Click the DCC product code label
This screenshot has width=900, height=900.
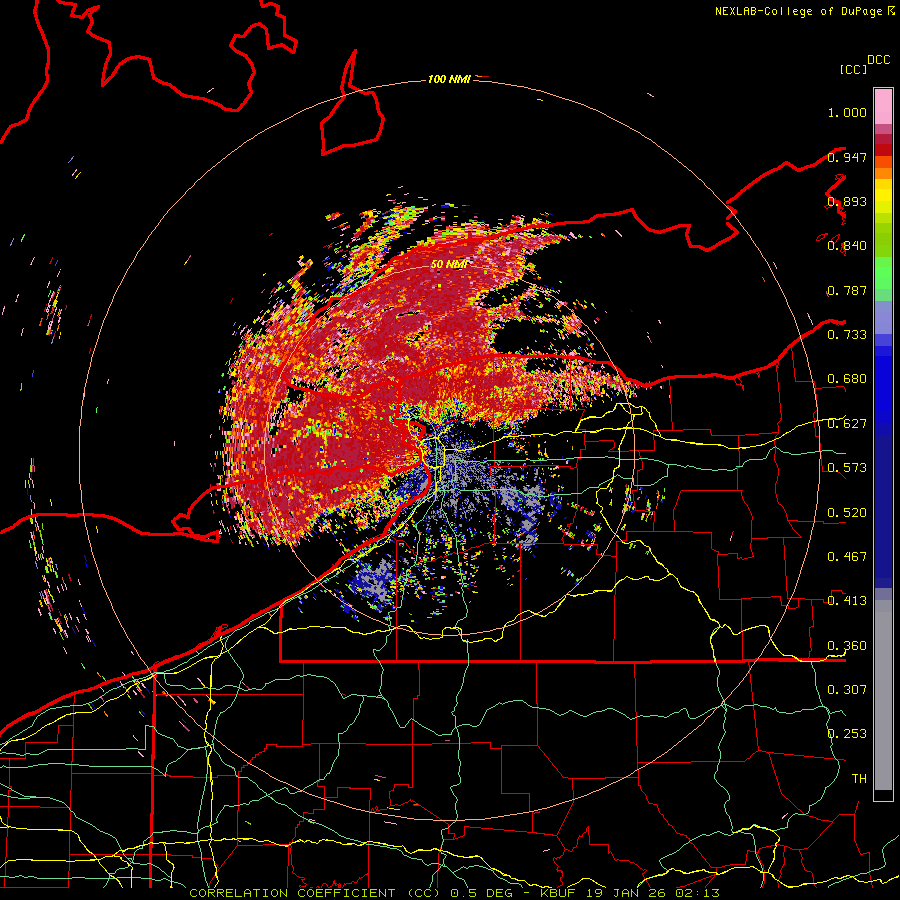point(878,60)
